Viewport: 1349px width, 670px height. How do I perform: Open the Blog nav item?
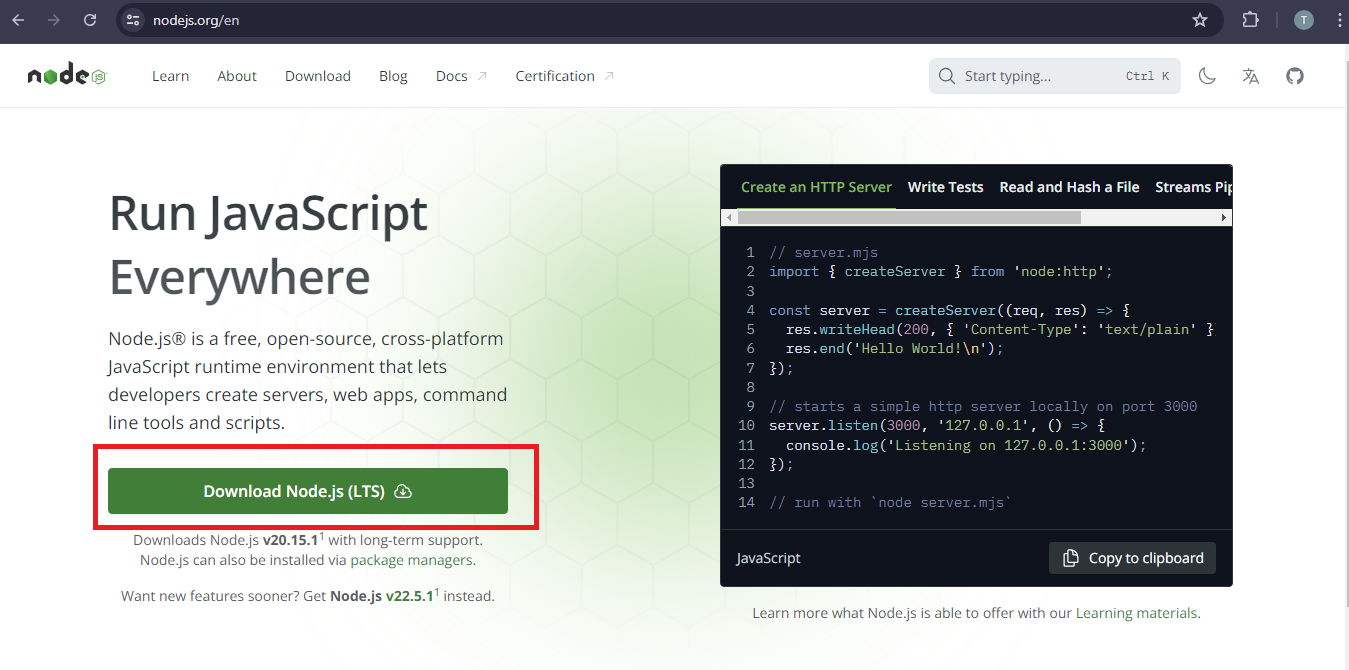tap(393, 76)
